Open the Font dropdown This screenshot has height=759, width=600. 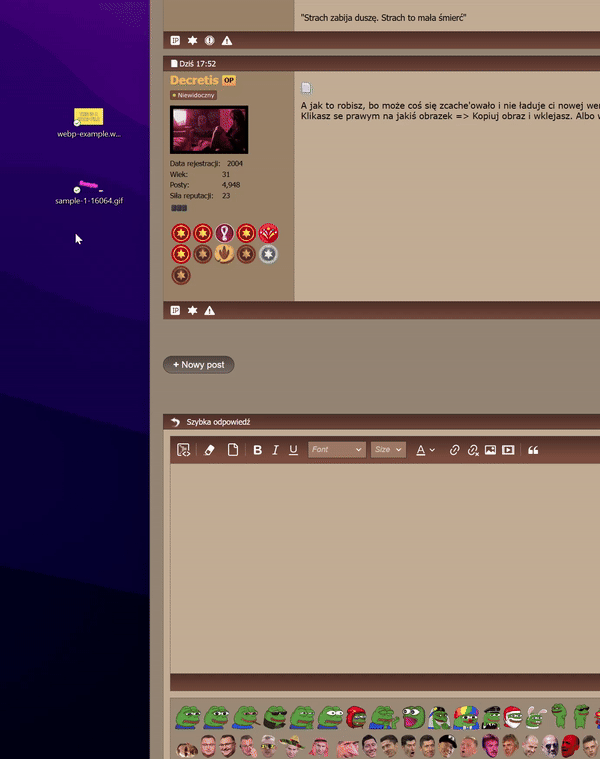(336, 450)
